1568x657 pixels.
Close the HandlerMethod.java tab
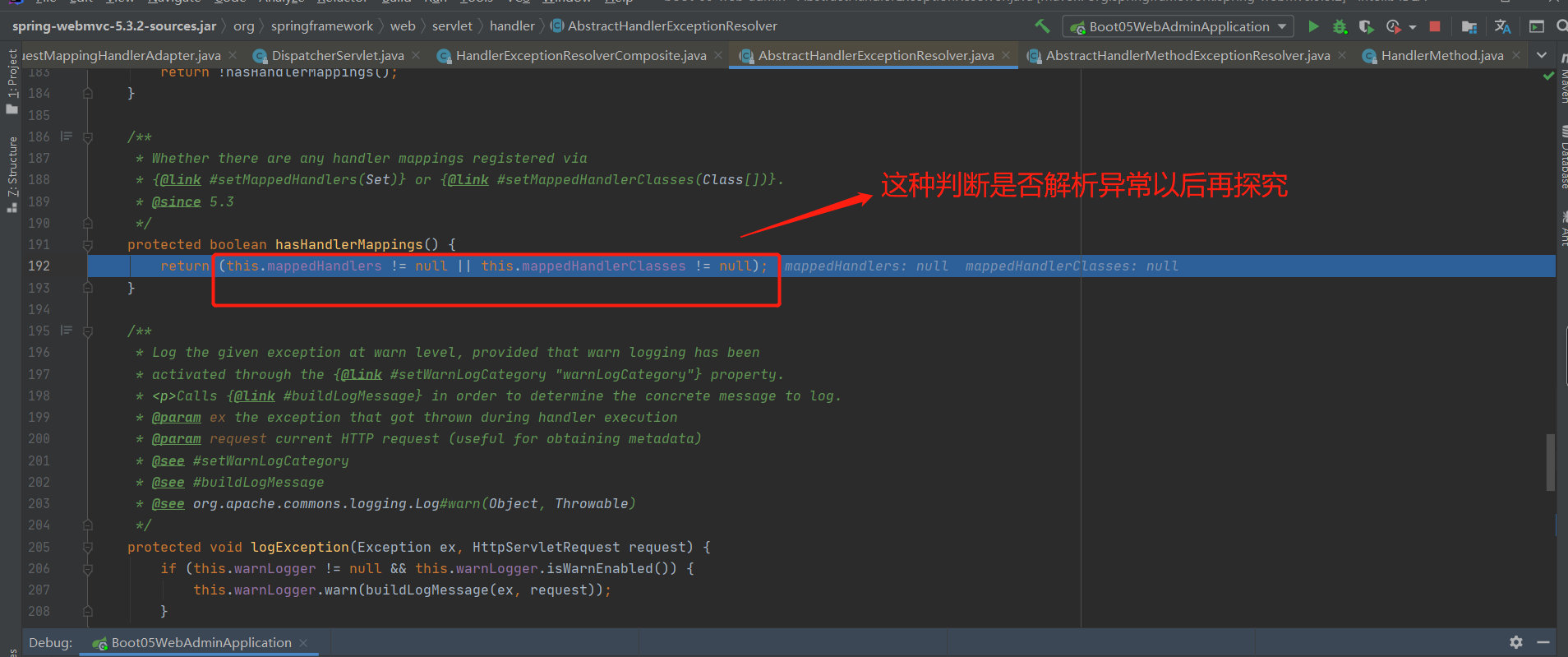(1516, 55)
